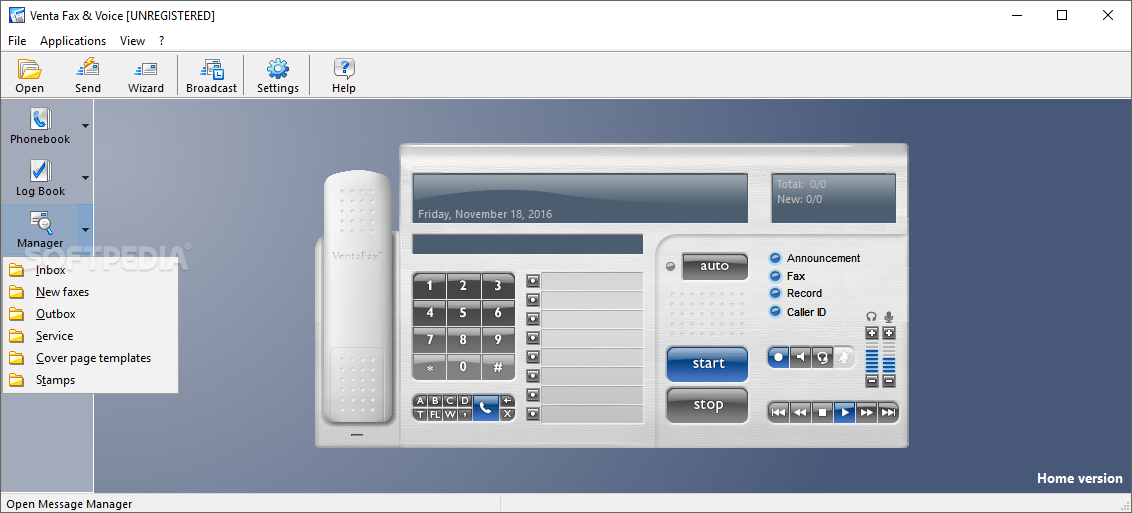Viewport: 1132px width, 513px height.
Task: Click the greyed mute microphone icon
Action: [843, 357]
